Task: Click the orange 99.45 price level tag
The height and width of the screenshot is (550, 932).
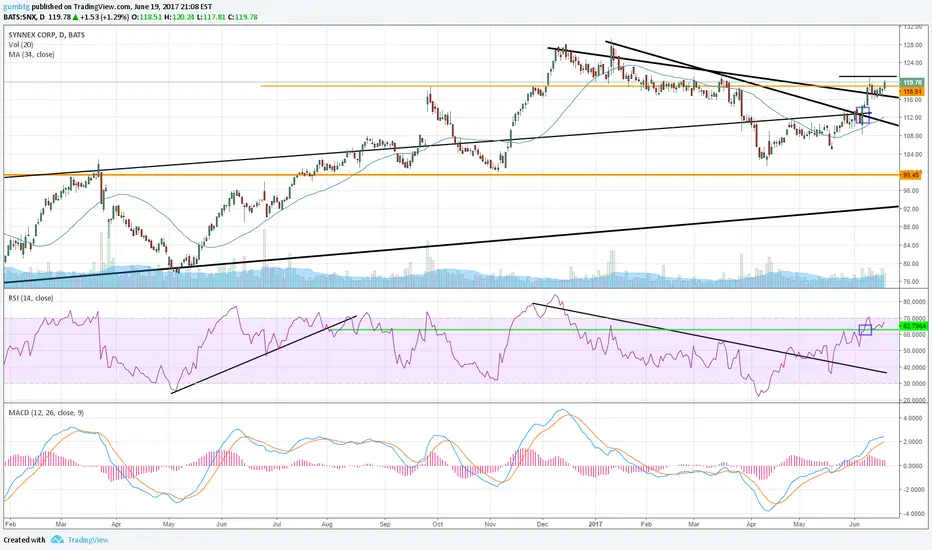Action: [912, 175]
